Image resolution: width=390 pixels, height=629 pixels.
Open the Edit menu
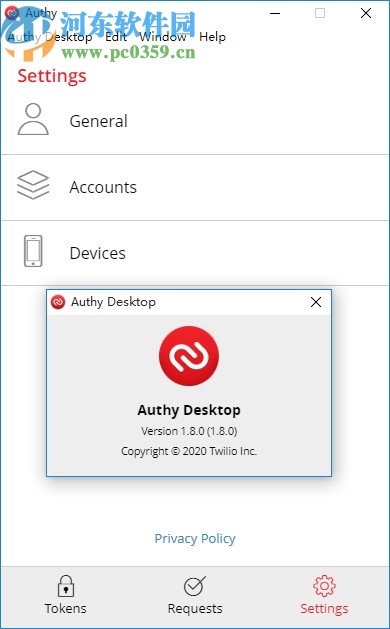116,37
